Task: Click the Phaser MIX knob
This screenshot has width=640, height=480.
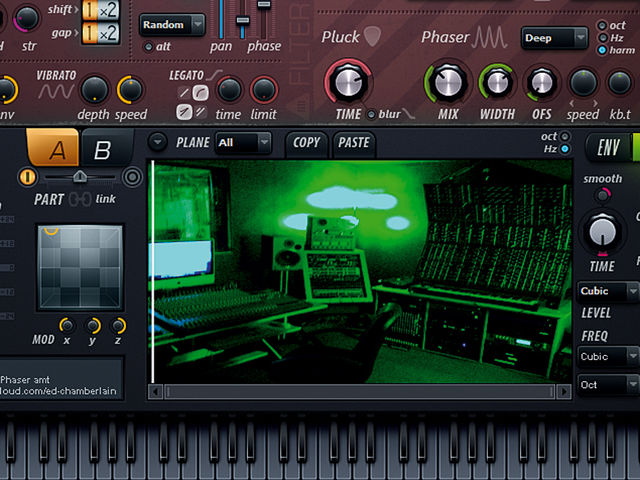Action: pos(448,82)
